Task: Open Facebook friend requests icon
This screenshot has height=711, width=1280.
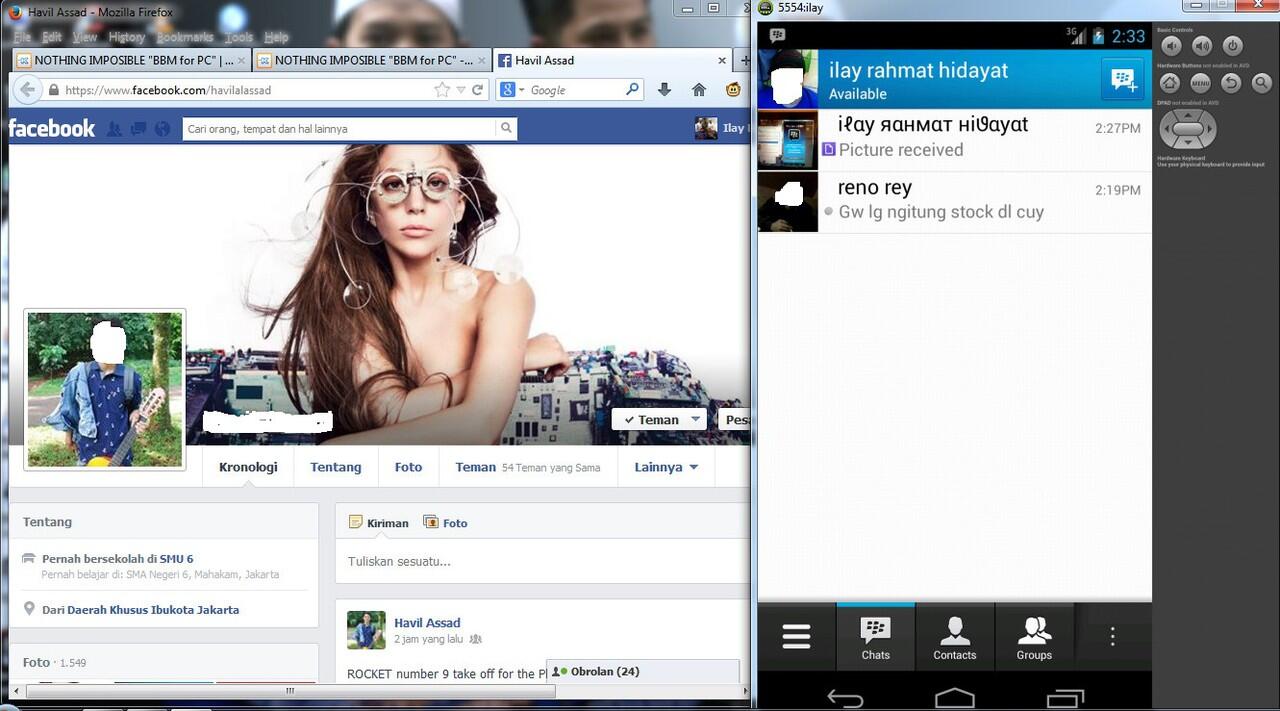Action: tap(115, 128)
